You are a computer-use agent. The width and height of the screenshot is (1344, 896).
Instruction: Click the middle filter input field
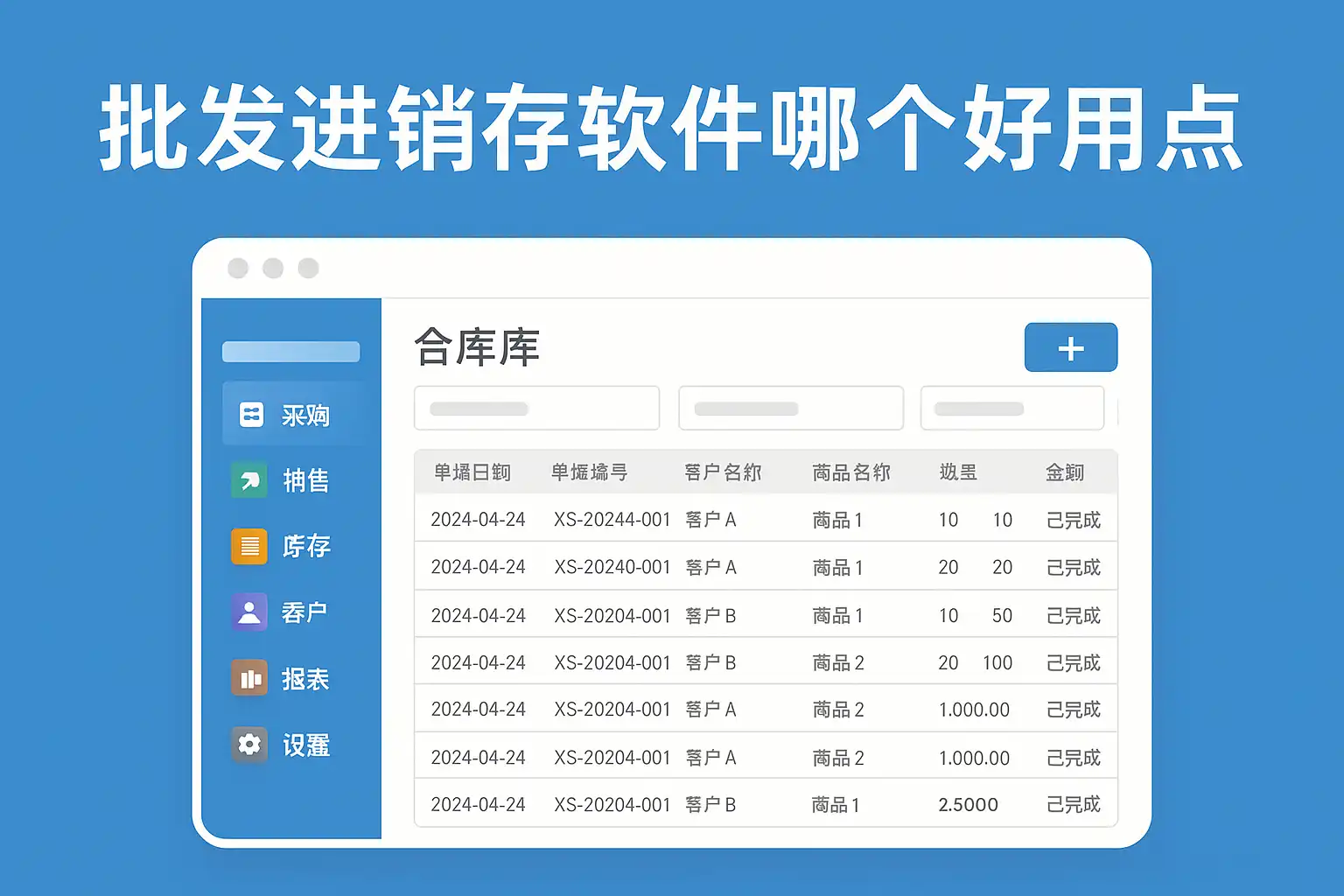(790, 409)
